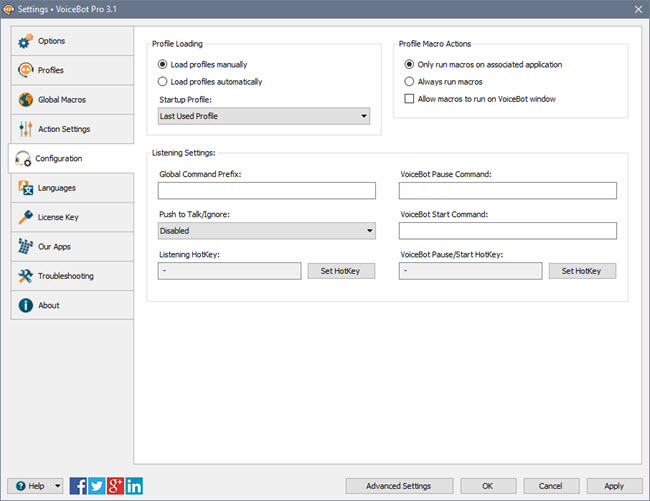Open Advanced Settings
The image size is (650, 501).
pos(399,486)
